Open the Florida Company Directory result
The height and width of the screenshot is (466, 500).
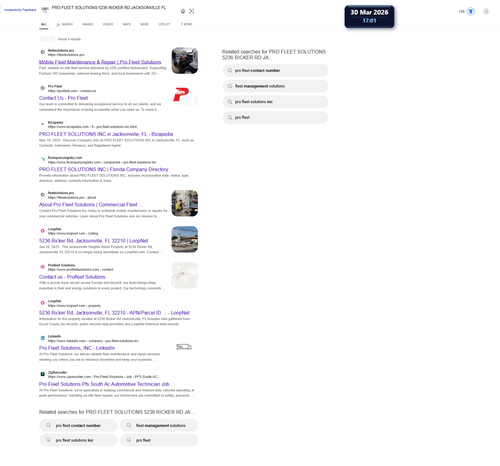coord(104,169)
